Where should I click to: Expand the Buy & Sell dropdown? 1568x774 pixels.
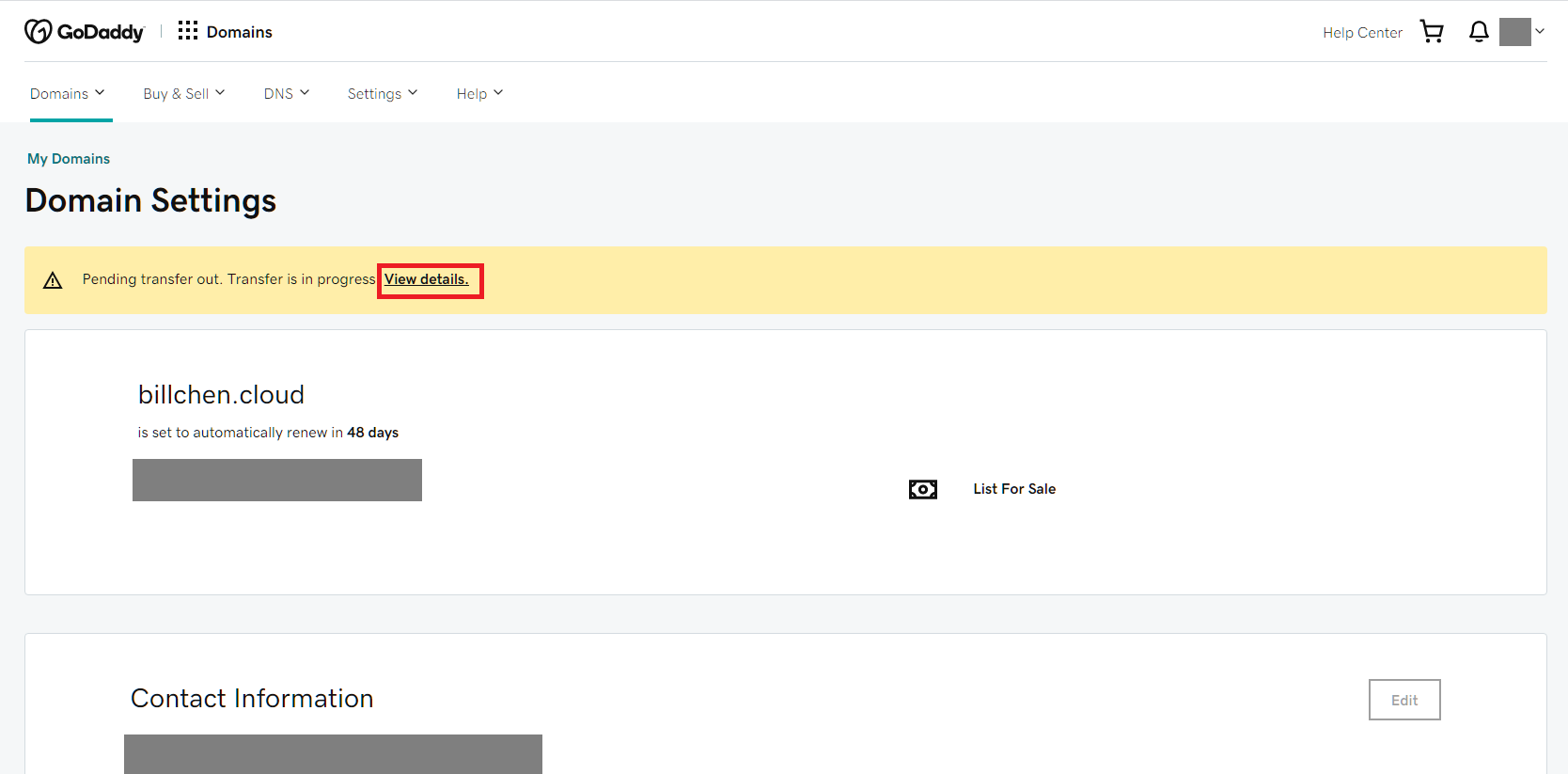pyautogui.click(x=184, y=93)
